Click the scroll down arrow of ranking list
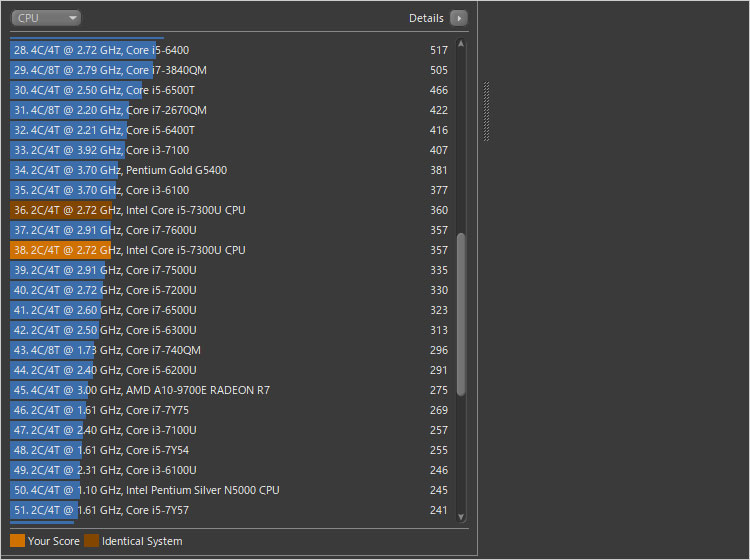This screenshot has width=750, height=560. [461, 516]
